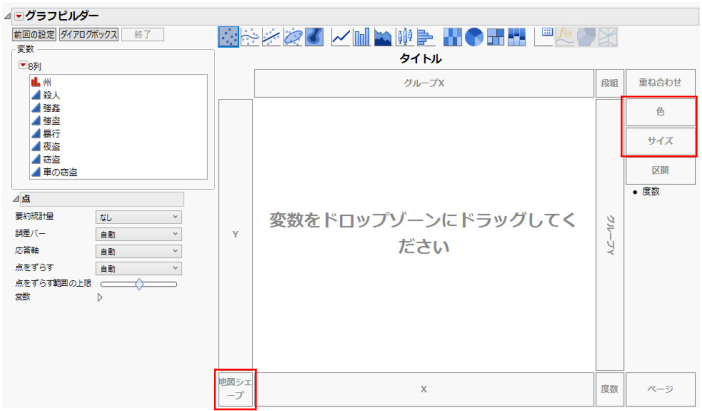Select the Ellipse element icon

pyautogui.click(x=293, y=37)
